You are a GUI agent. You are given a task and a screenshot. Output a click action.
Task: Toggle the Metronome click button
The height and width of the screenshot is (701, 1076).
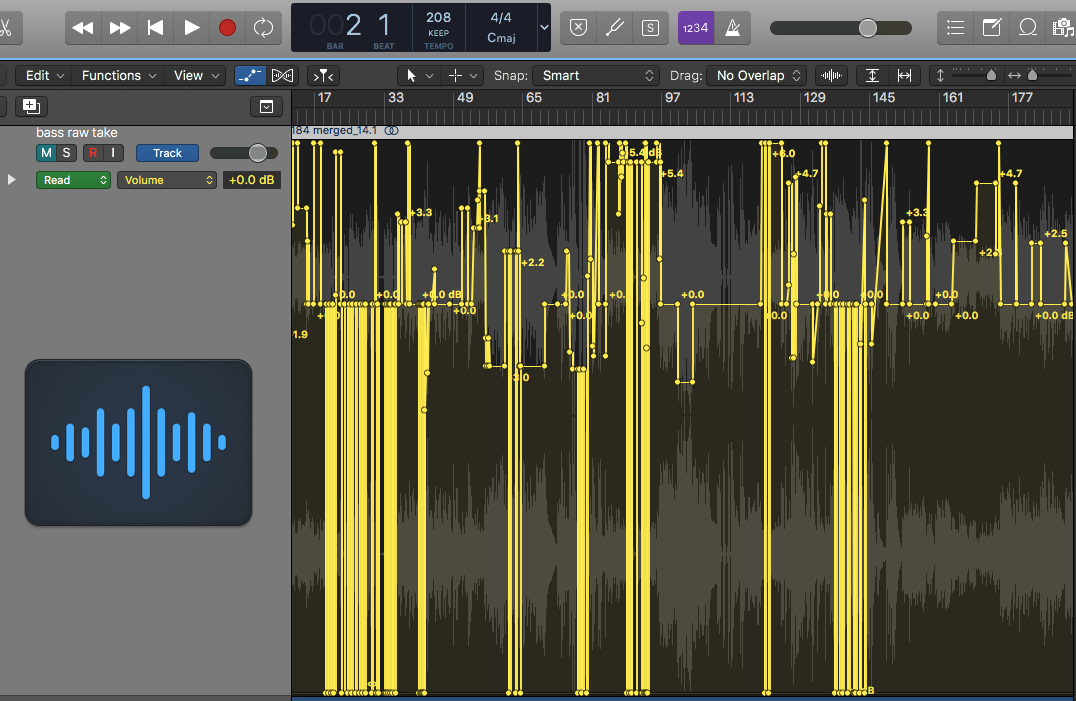click(732, 28)
